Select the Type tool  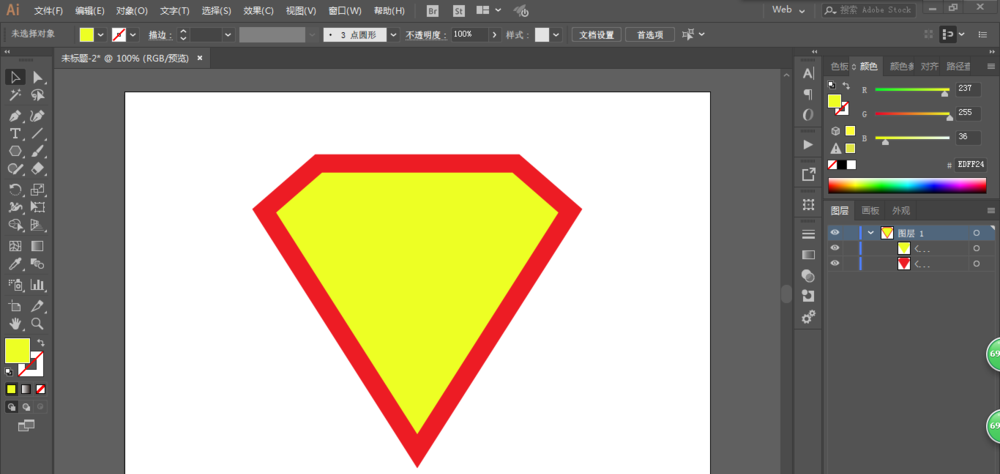coord(15,133)
